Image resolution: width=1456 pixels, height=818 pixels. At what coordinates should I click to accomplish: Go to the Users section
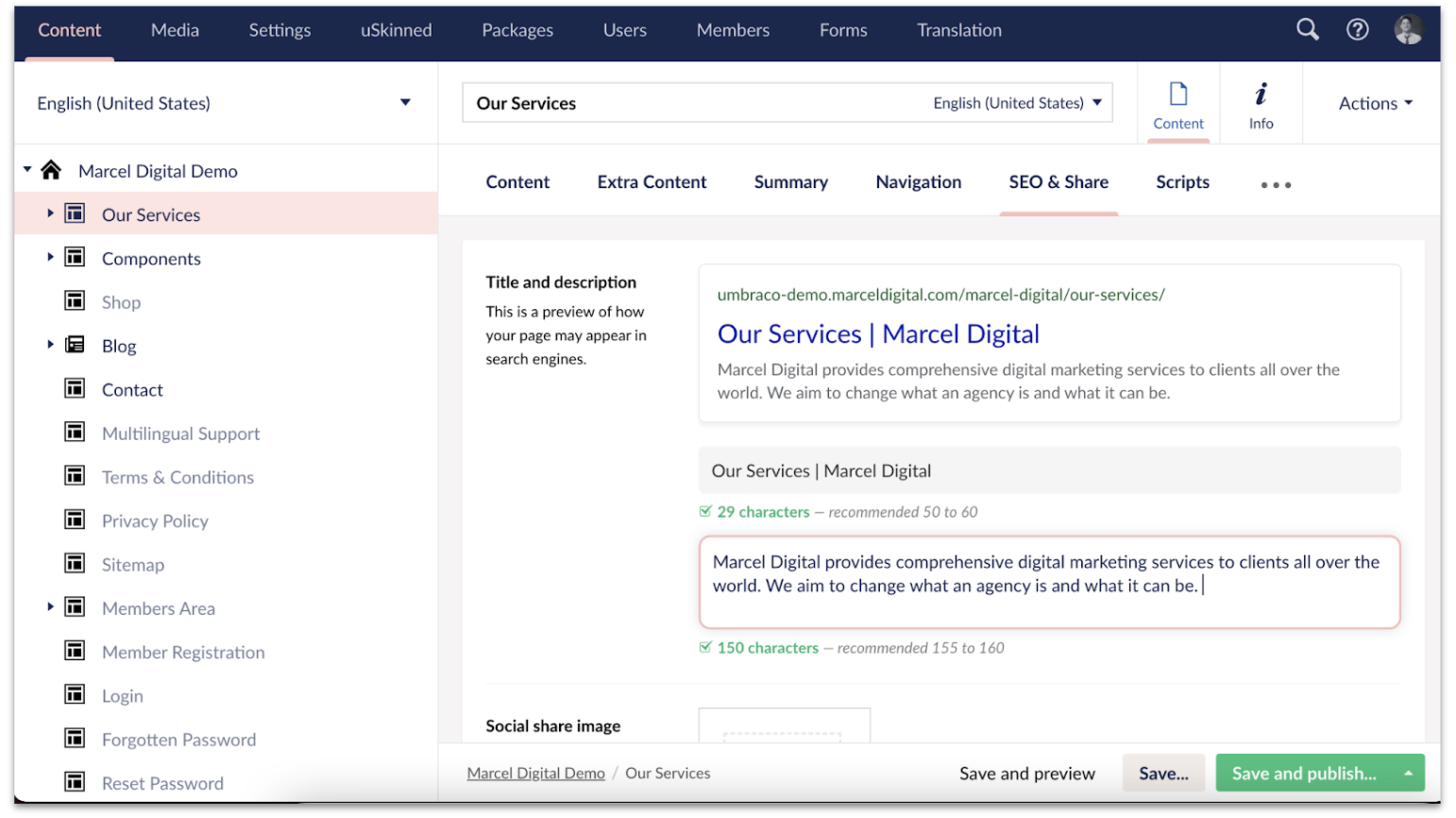(x=625, y=30)
